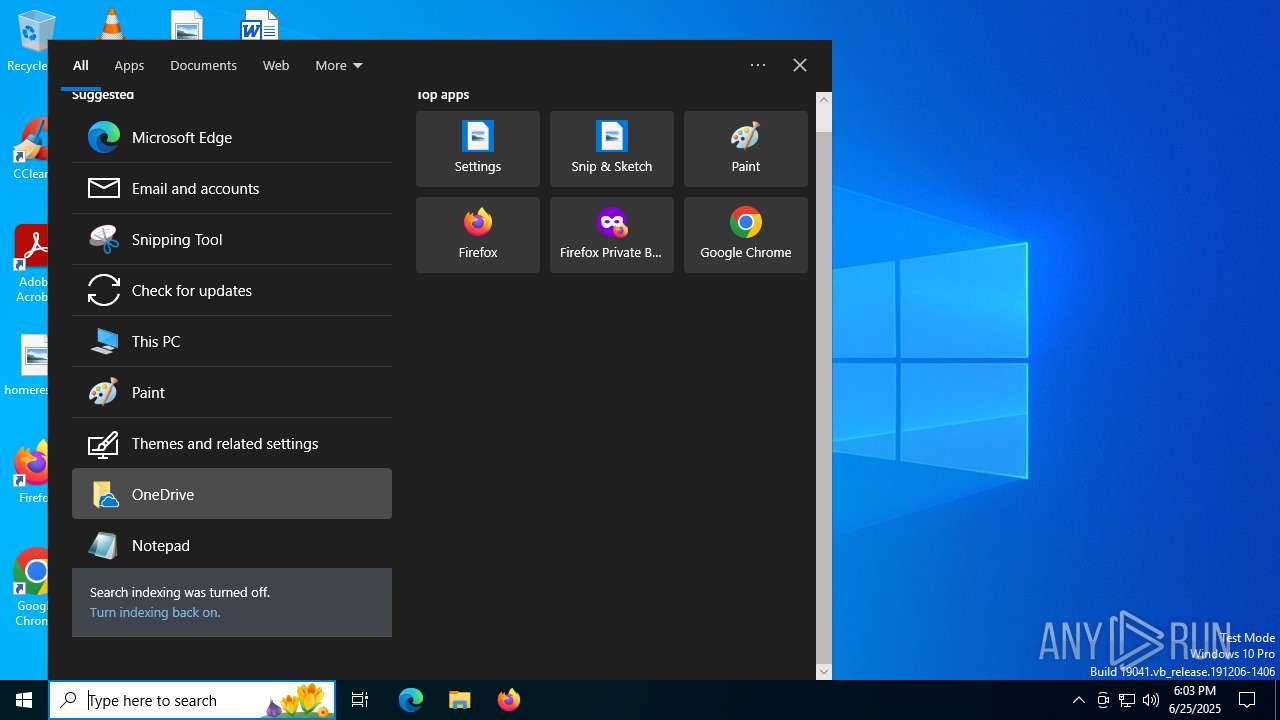Launch Google Chrome top app tile
The image size is (1280, 720).
pos(746,235)
